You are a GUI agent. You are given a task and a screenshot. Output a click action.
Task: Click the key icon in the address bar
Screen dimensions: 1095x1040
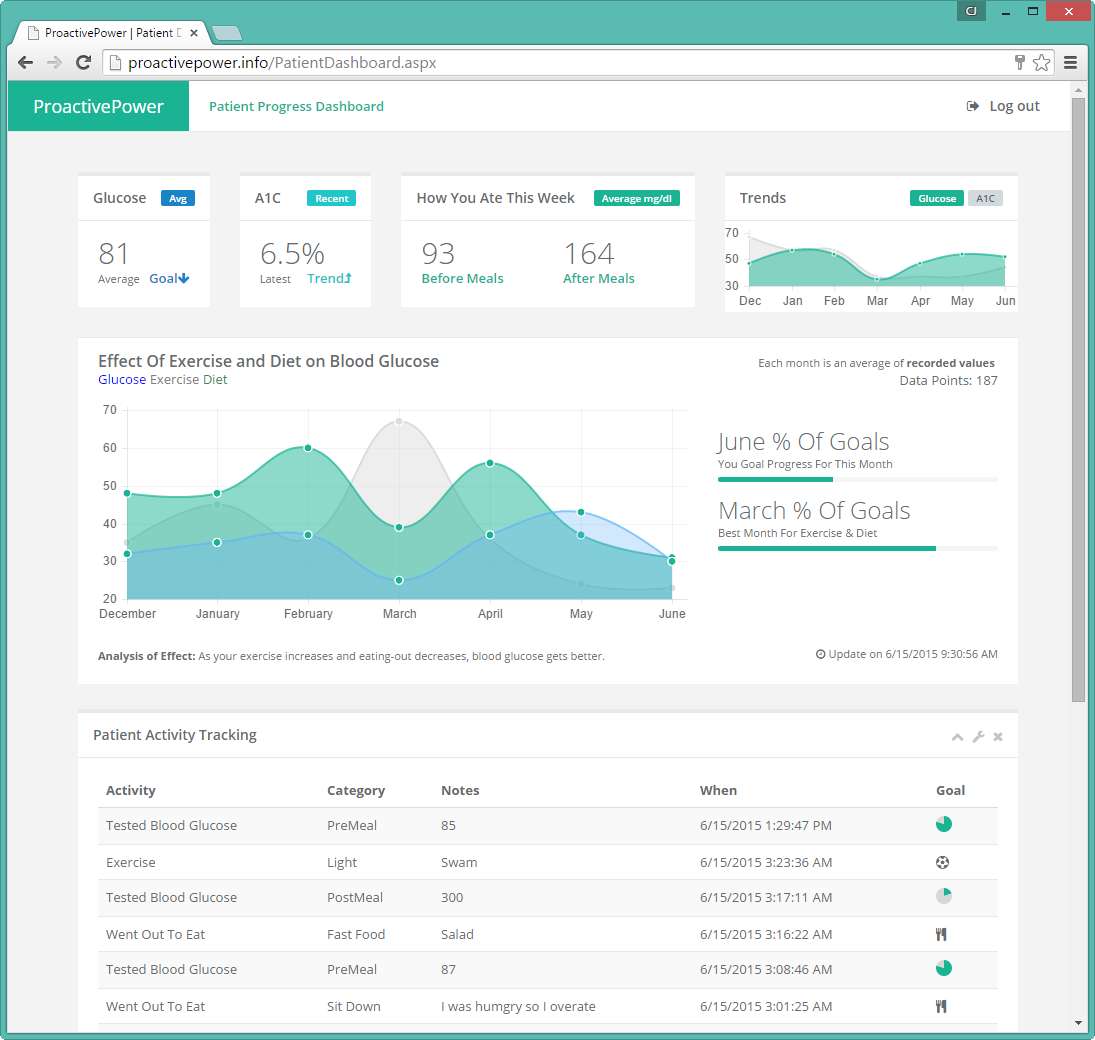[1020, 62]
